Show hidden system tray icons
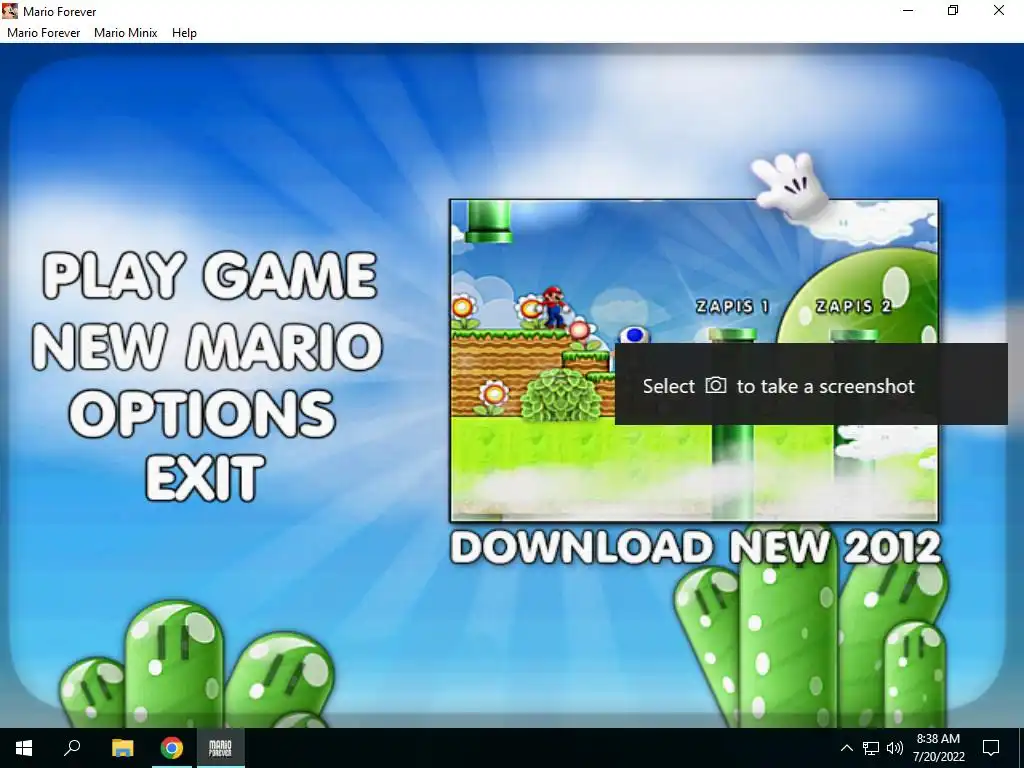The image size is (1024, 768). pos(846,748)
